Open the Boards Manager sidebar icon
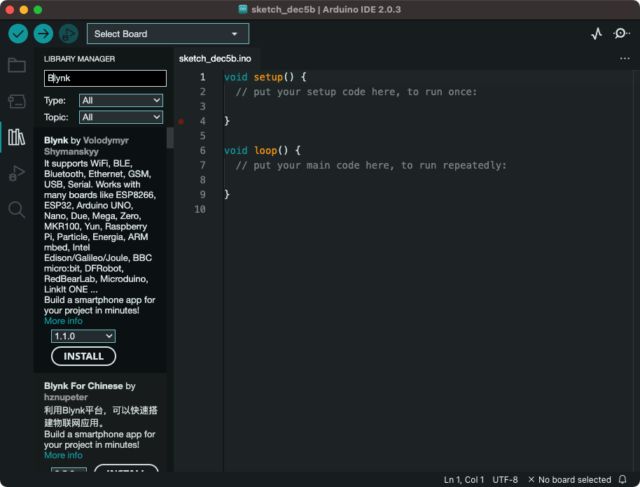This screenshot has width=640, height=487. pyautogui.click(x=16, y=101)
